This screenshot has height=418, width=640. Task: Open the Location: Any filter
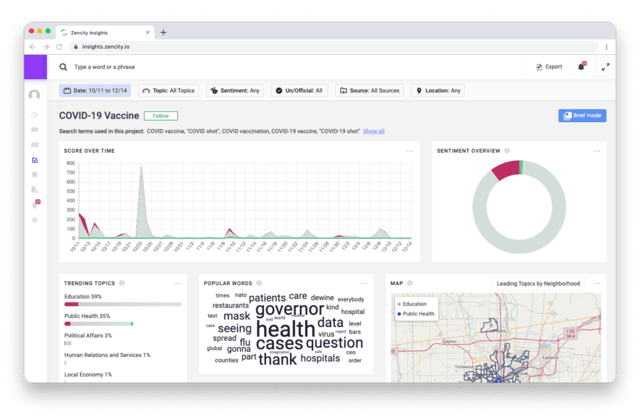pyautogui.click(x=438, y=91)
